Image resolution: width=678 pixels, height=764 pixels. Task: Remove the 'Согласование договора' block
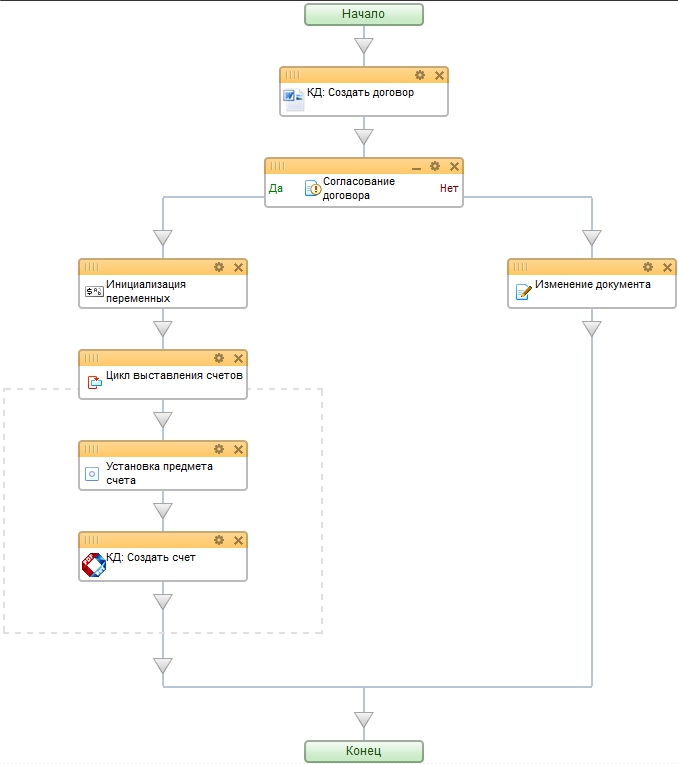pos(454,166)
